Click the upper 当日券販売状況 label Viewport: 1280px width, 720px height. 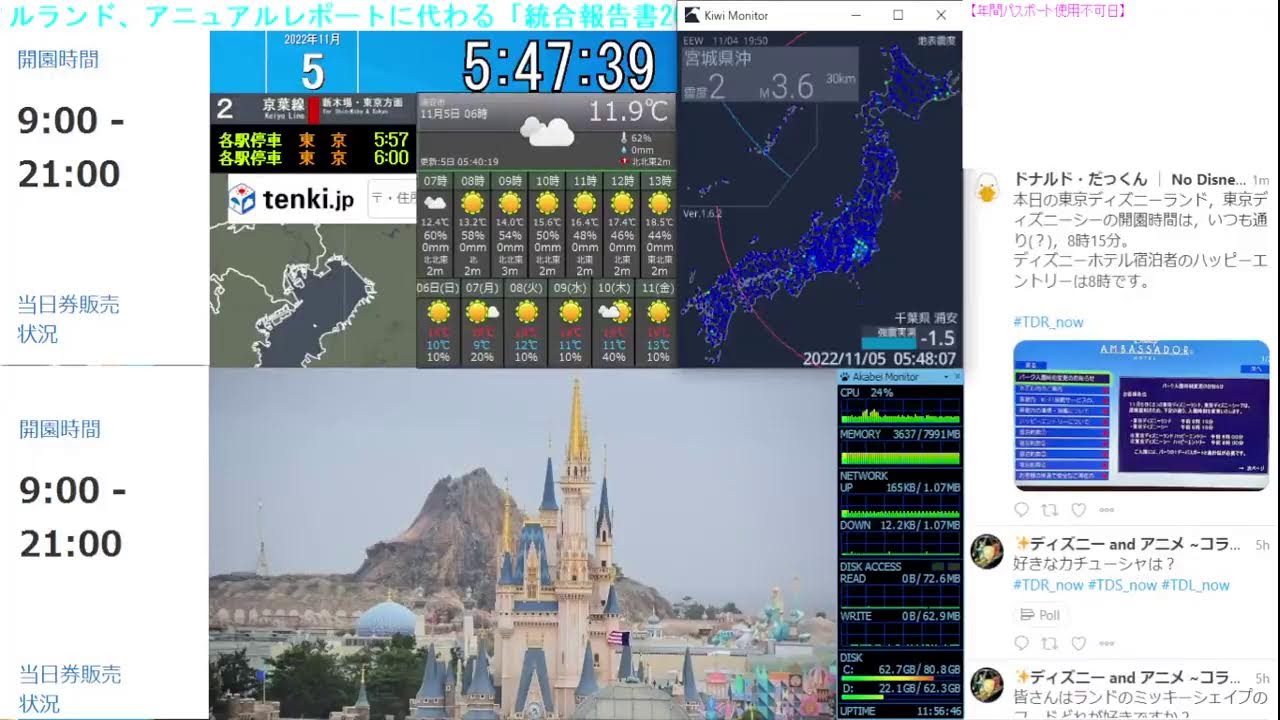(x=68, y=319)
